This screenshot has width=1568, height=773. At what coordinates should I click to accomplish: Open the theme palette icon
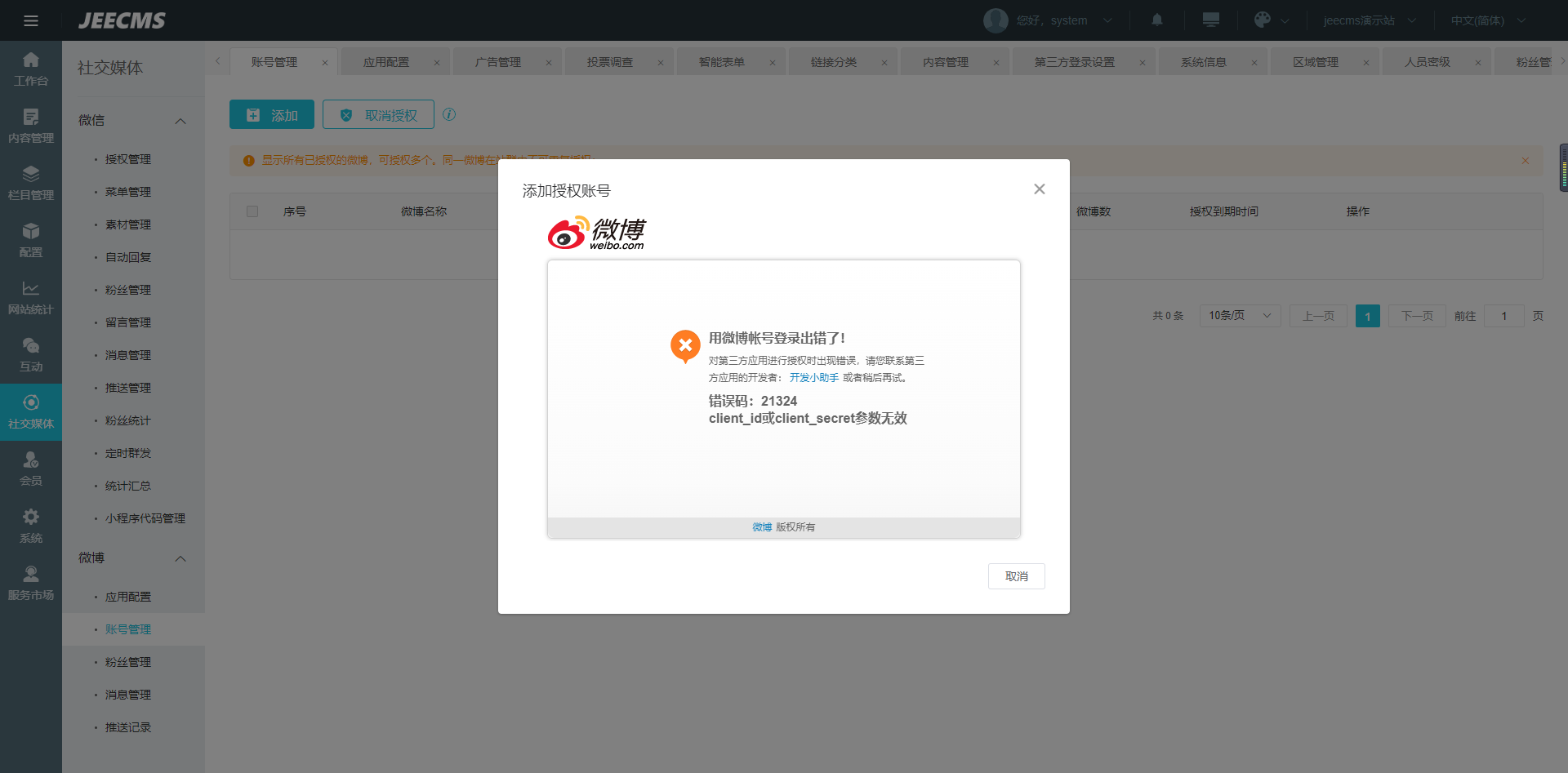[1263, 20]
